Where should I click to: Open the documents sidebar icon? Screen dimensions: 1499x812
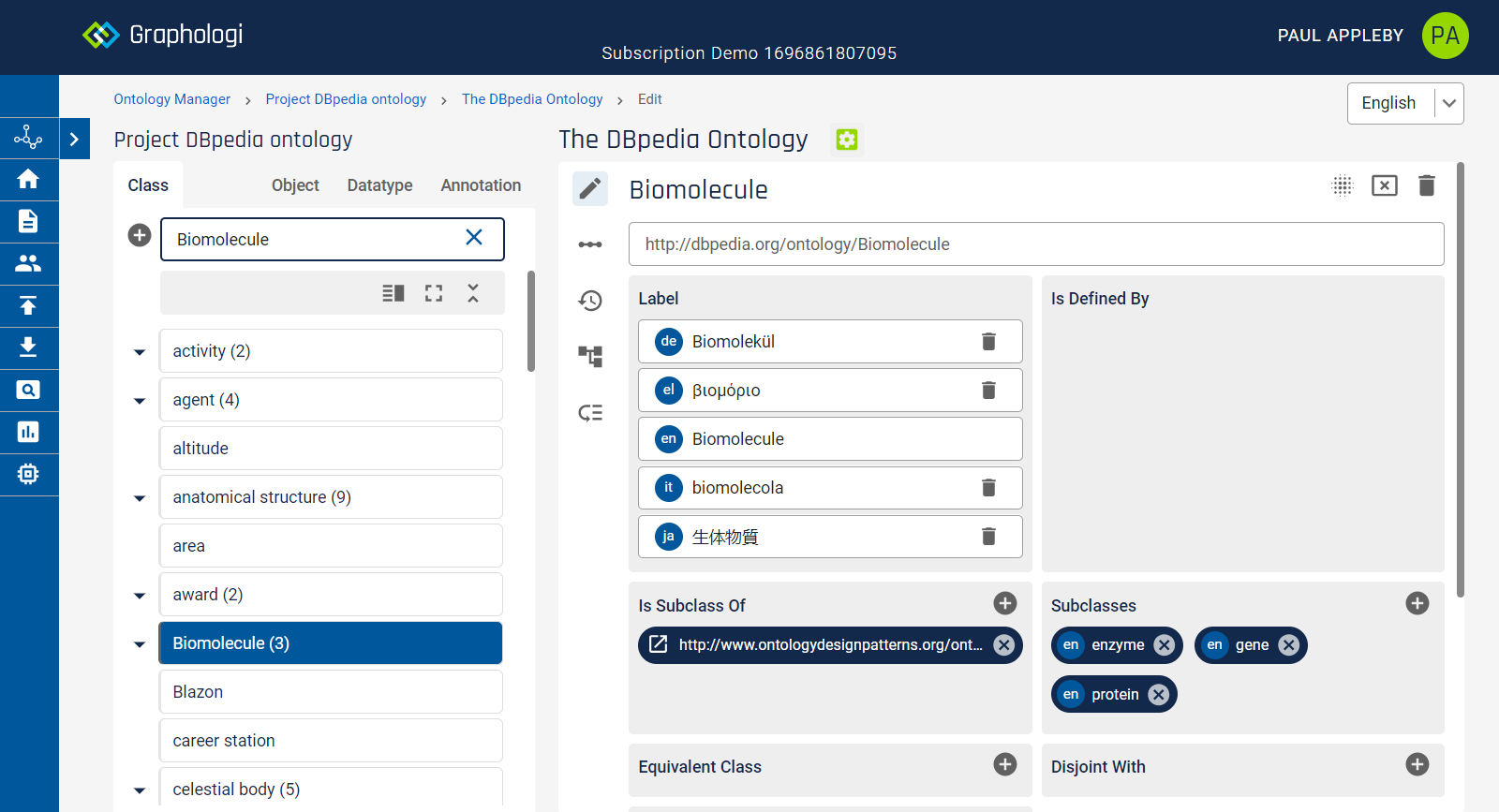[x=28, y=221]
